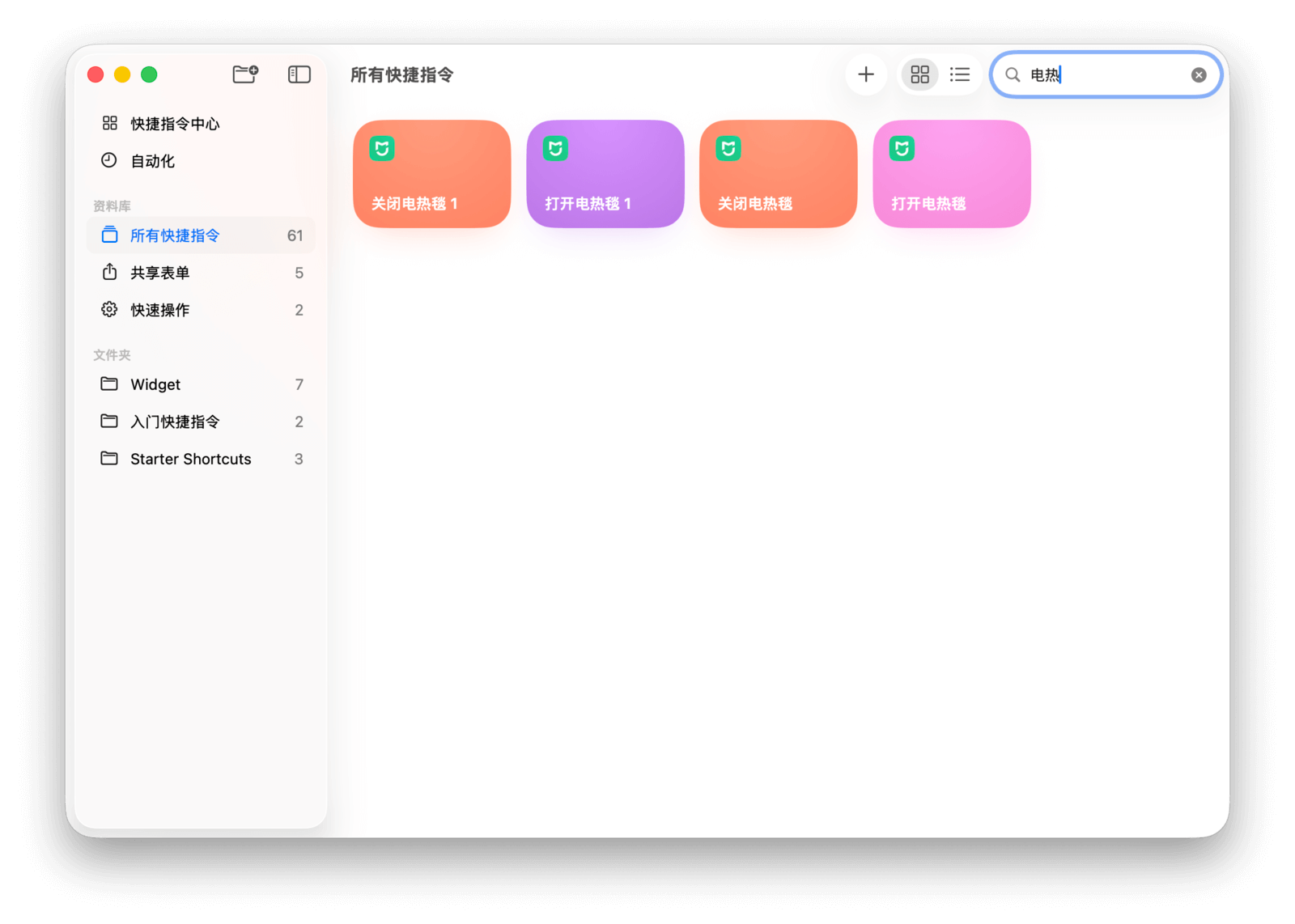Select 快速操作 in sidebar
The height and width of the screenshot is (924, 1295).
click(x=160, y=310)
